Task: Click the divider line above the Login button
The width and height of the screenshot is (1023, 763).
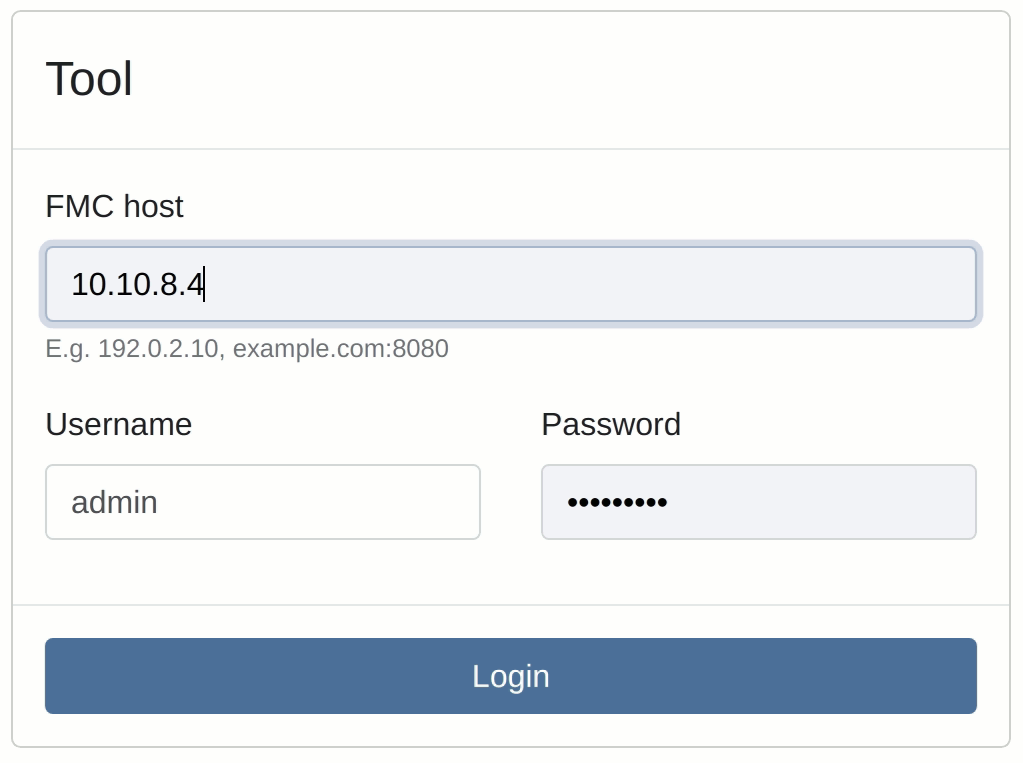Action: [x=510, y=604]
